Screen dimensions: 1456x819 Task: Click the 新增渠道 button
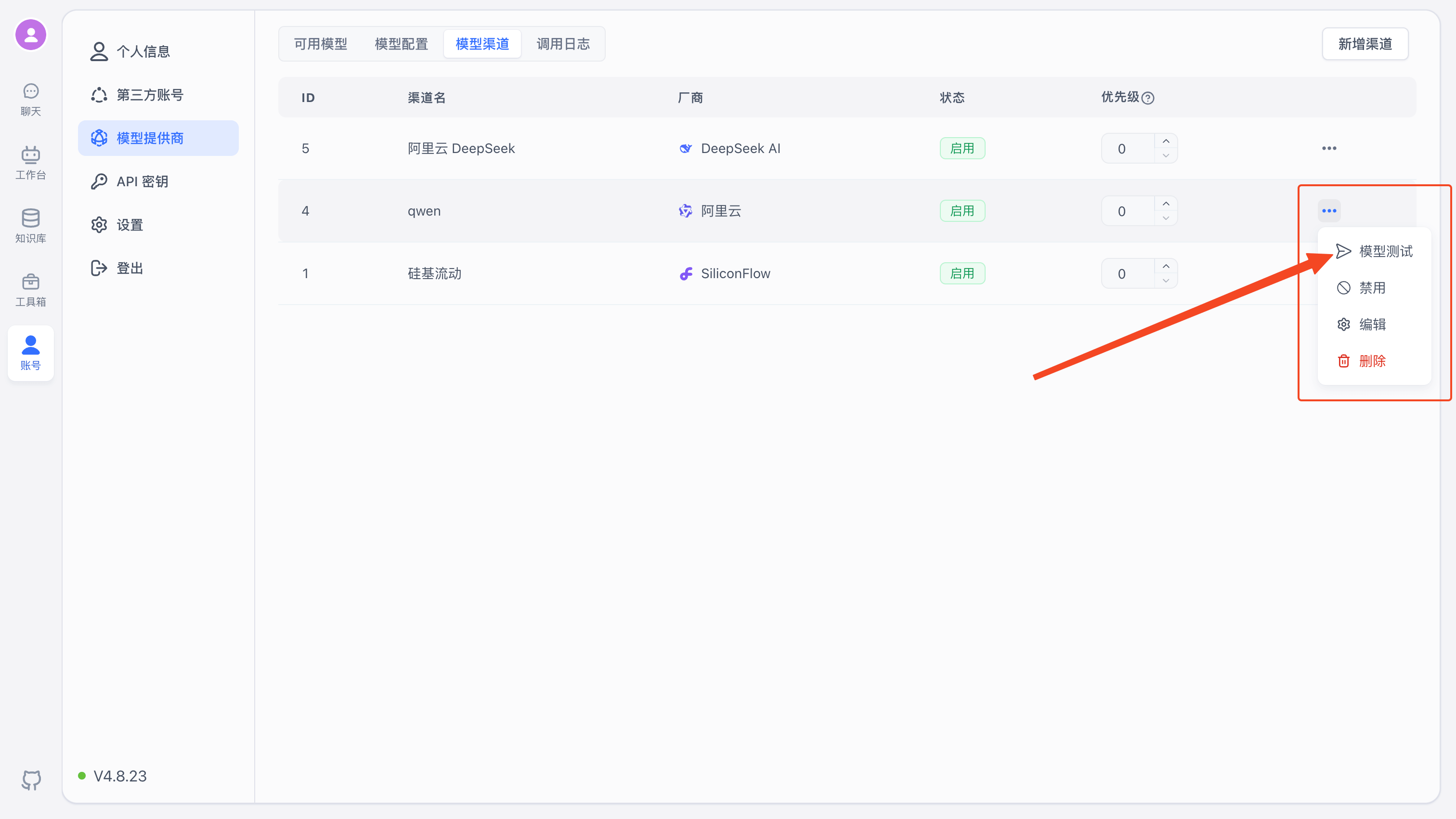click(x=1365, y=43)
